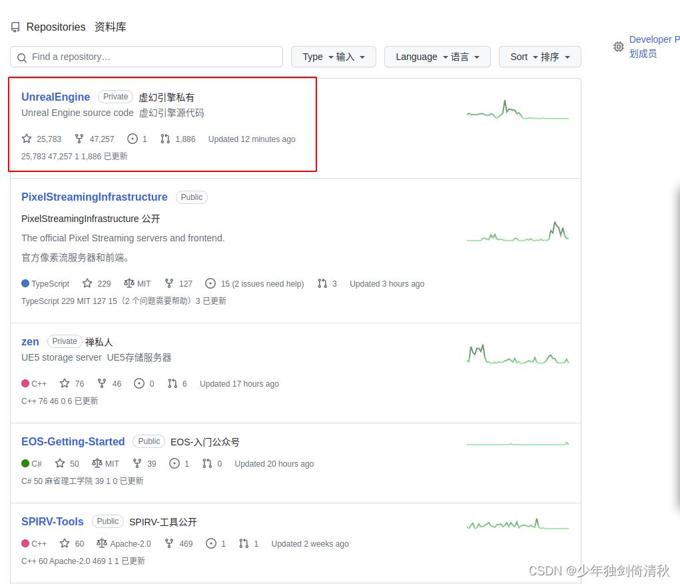Viewport: 680px width, 584px height.
Task: Click the PixelStreamingInfrastructure activity graph
Action: click(517, 231)
